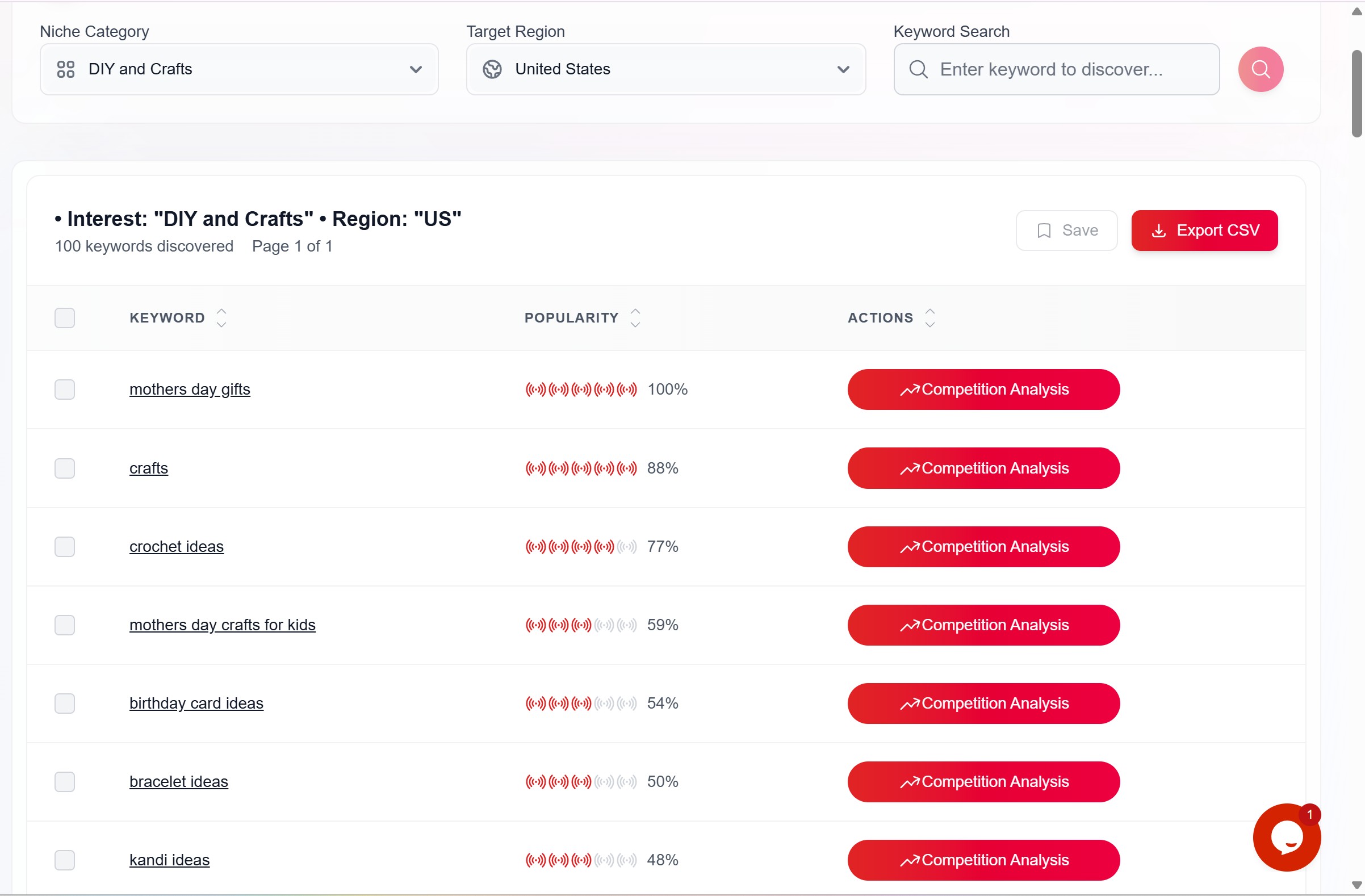Open the birthday card ideas link
The width and height of the screenshot is (1365, 896).
click(x=196, y=704)
